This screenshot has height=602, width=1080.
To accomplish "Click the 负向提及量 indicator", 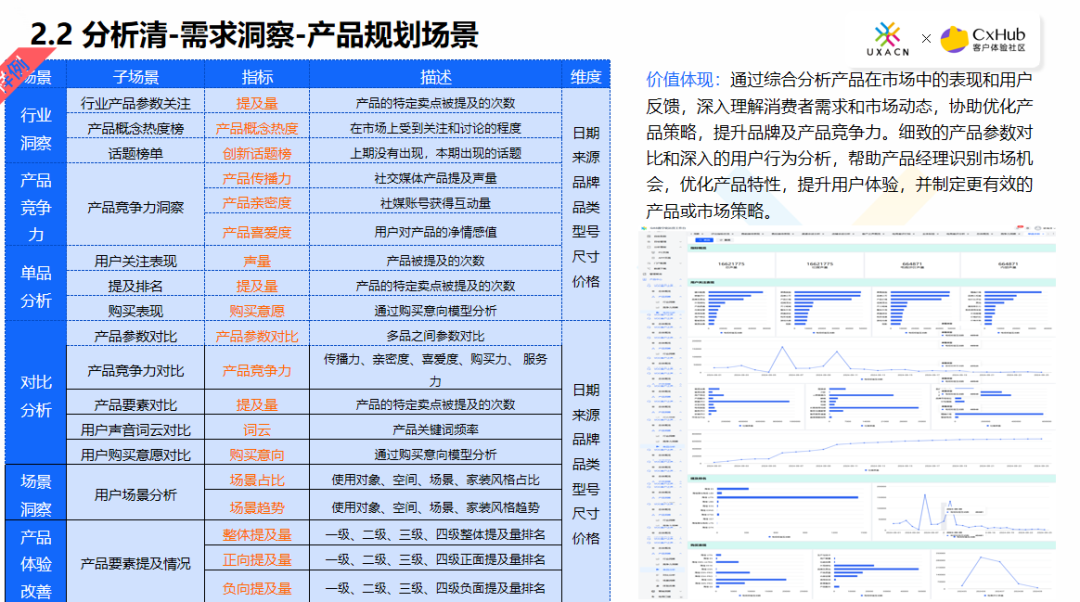I will click(x=257, y=588).
